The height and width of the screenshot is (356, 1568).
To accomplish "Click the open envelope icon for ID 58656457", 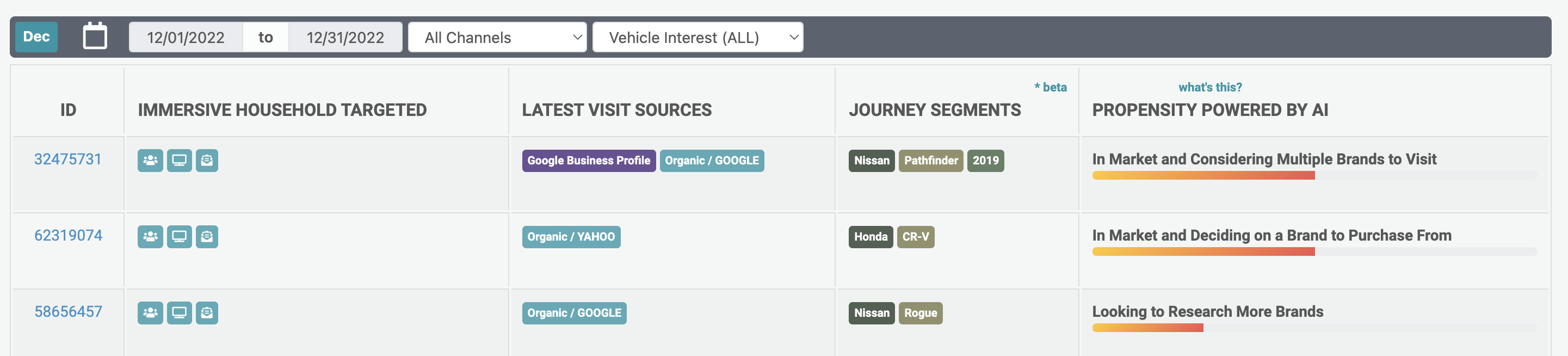I will (x=207, y=313).
